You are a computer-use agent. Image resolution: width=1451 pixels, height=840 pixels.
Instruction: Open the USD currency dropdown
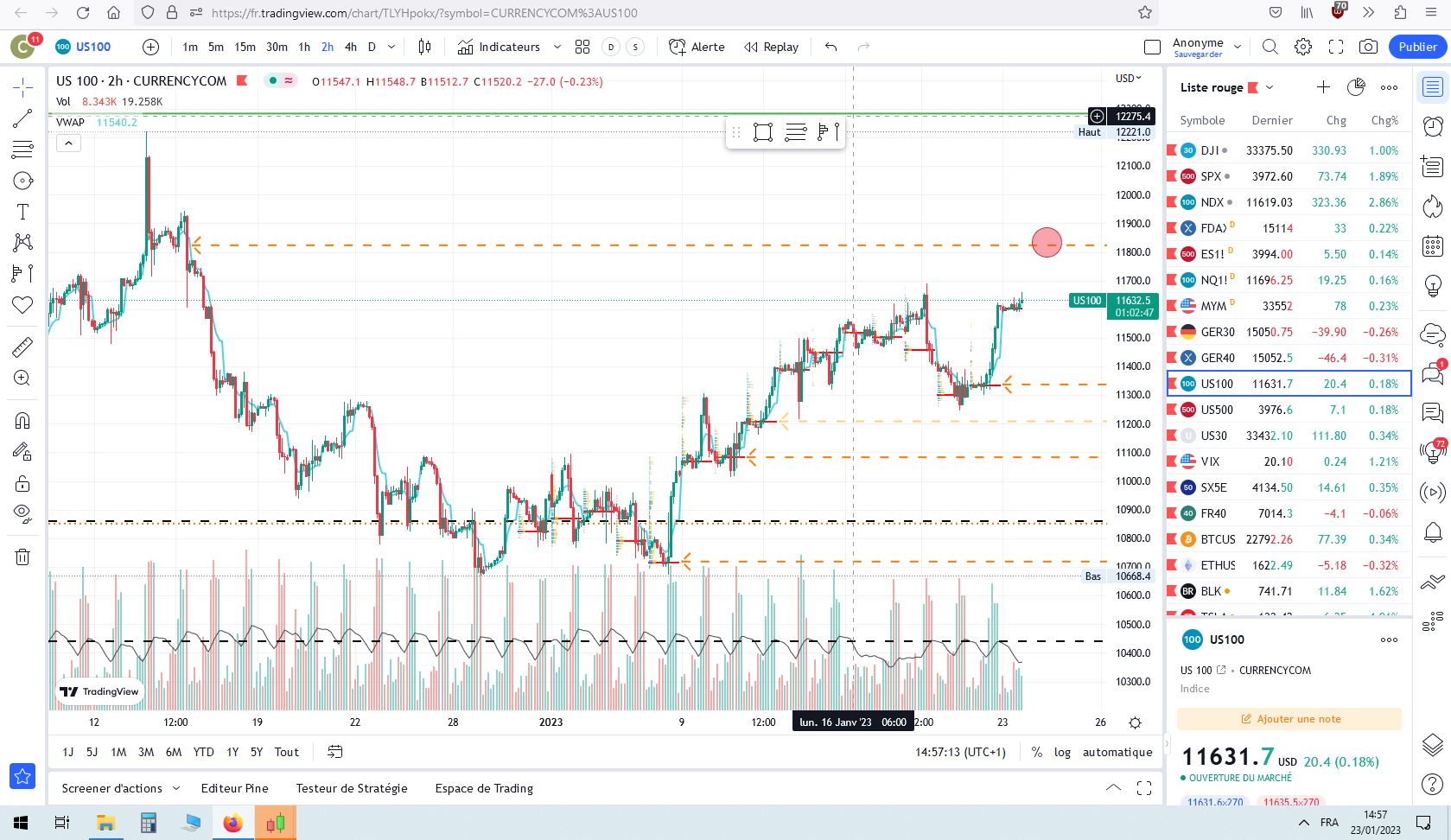pos(1128,79)
